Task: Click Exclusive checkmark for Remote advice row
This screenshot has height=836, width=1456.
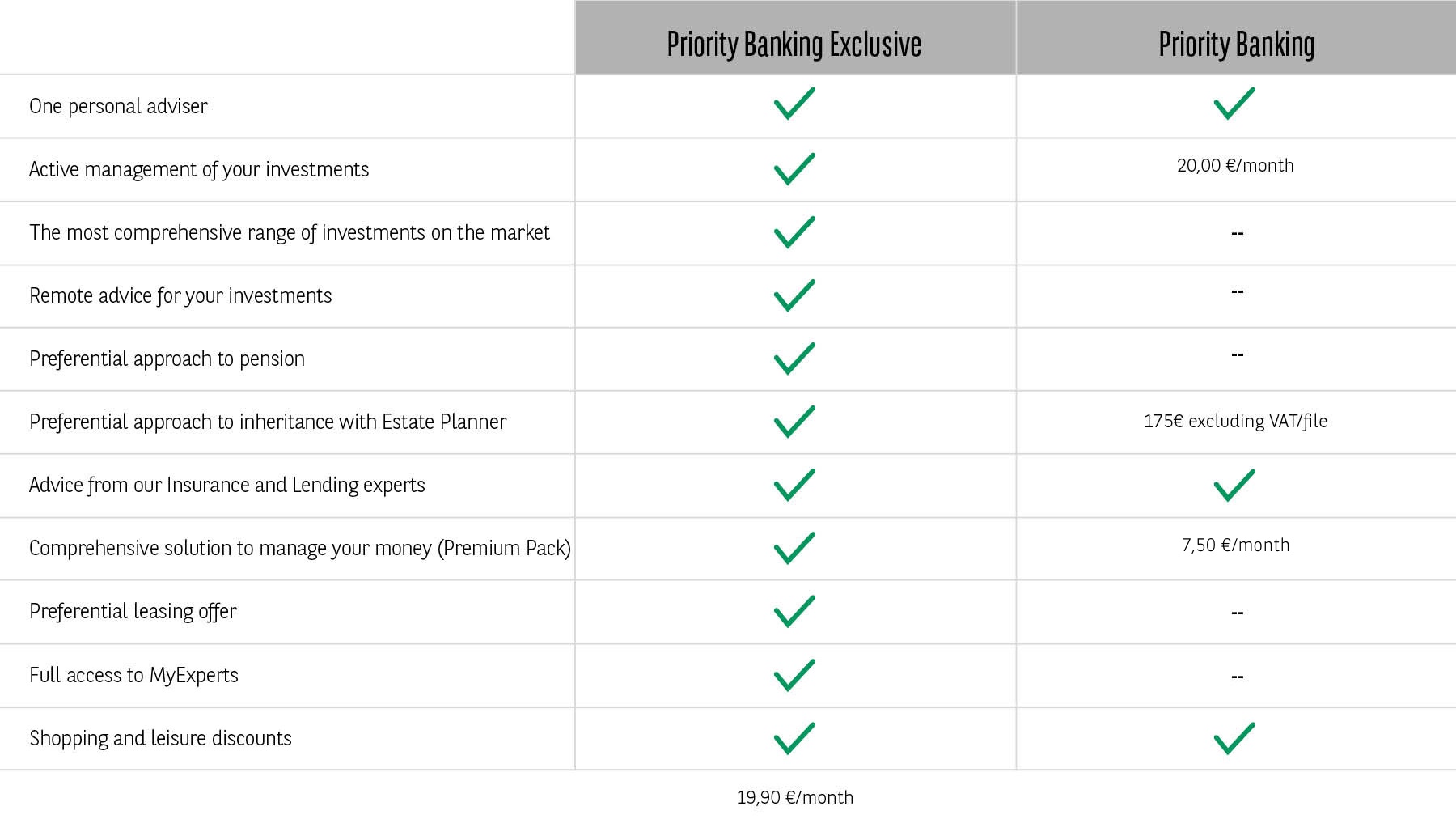Action: tap(794, 295)
